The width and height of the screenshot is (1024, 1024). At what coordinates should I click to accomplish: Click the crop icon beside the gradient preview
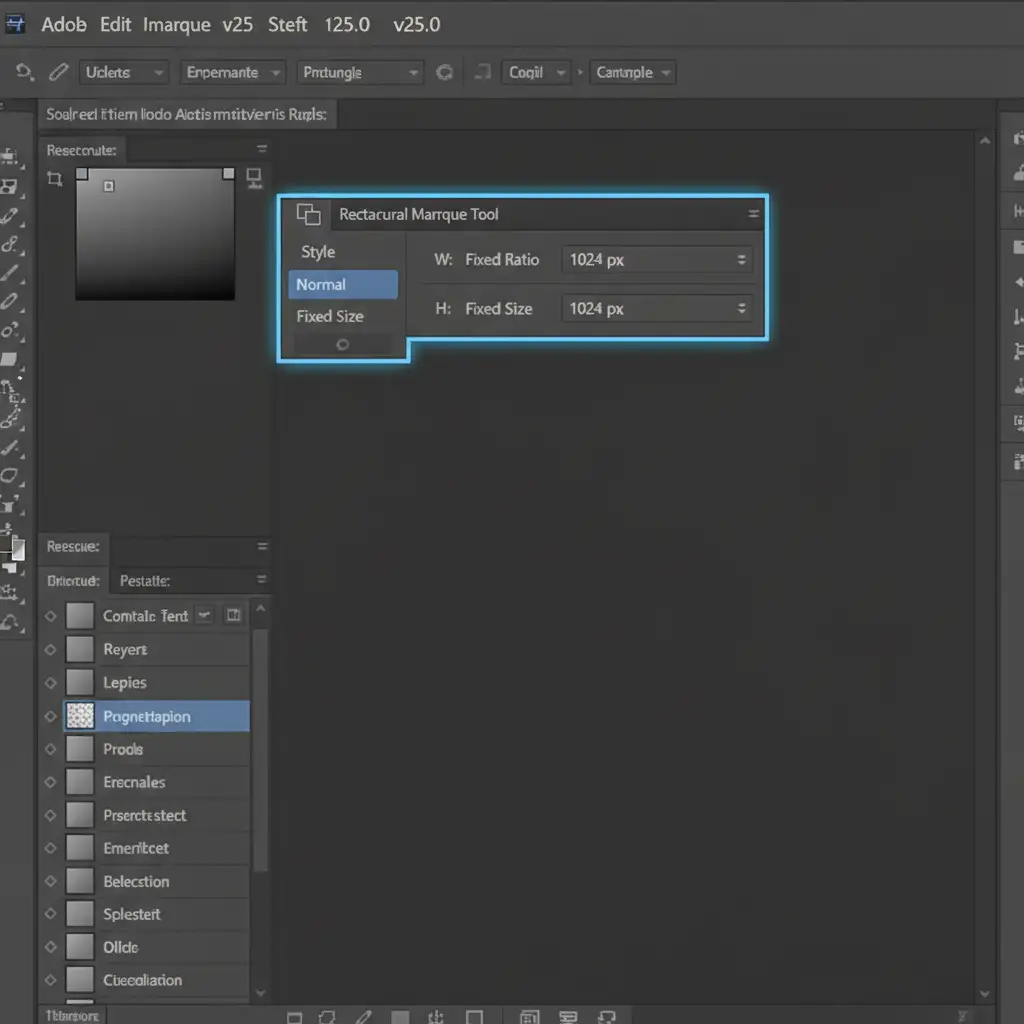(x=55, y=179)
